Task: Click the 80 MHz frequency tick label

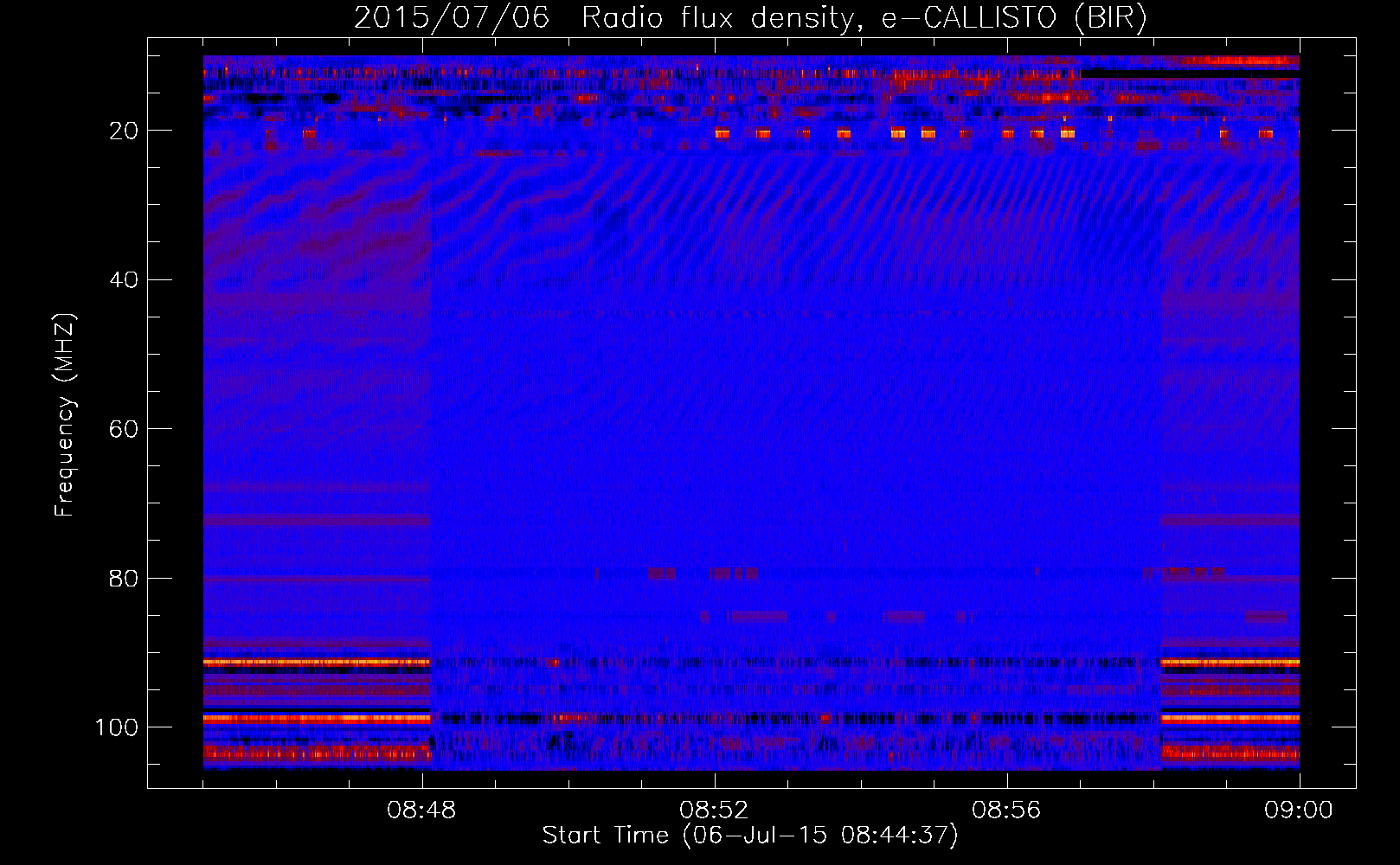Action: 124,579
